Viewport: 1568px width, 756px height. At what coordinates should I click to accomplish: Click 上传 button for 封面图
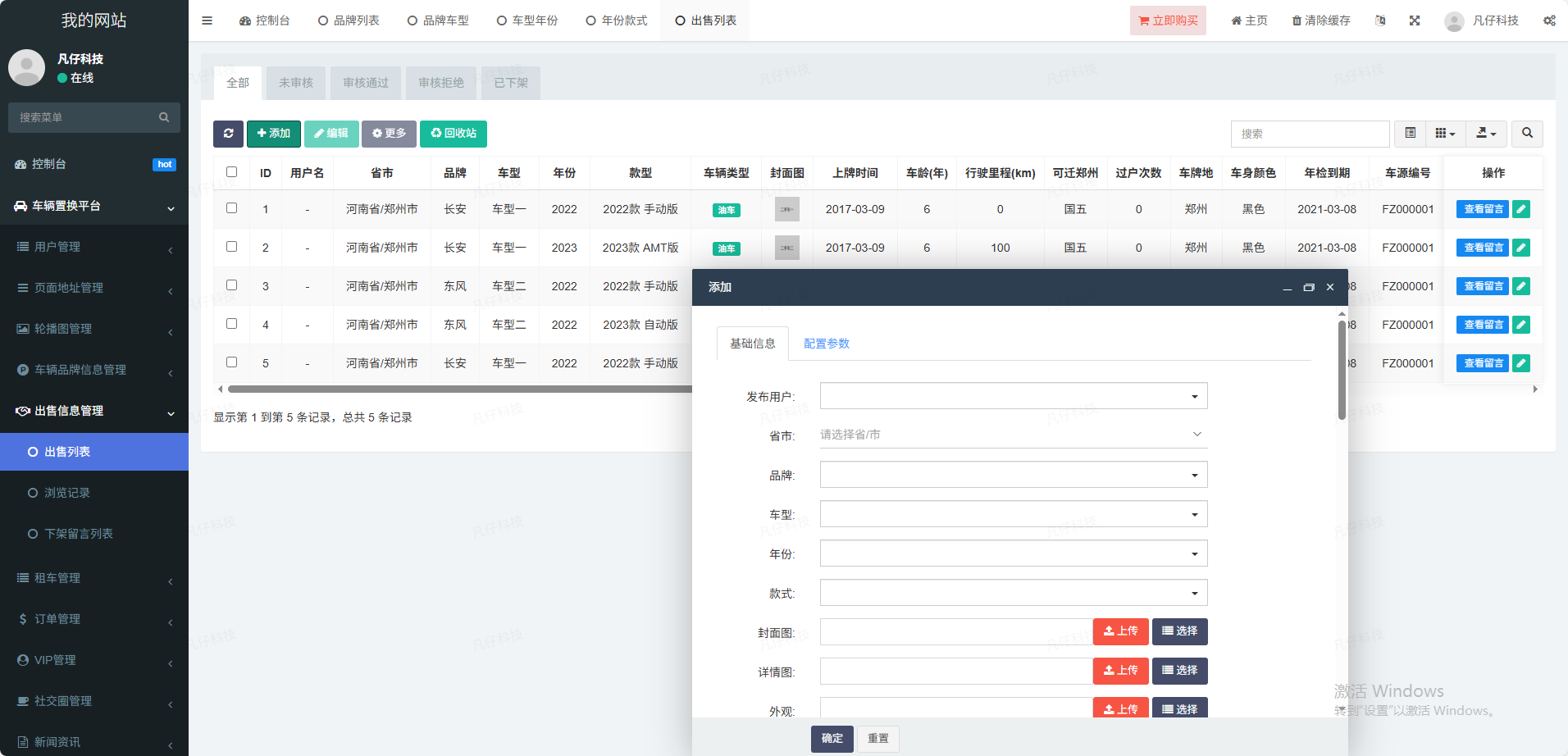tap(1120, 631)
